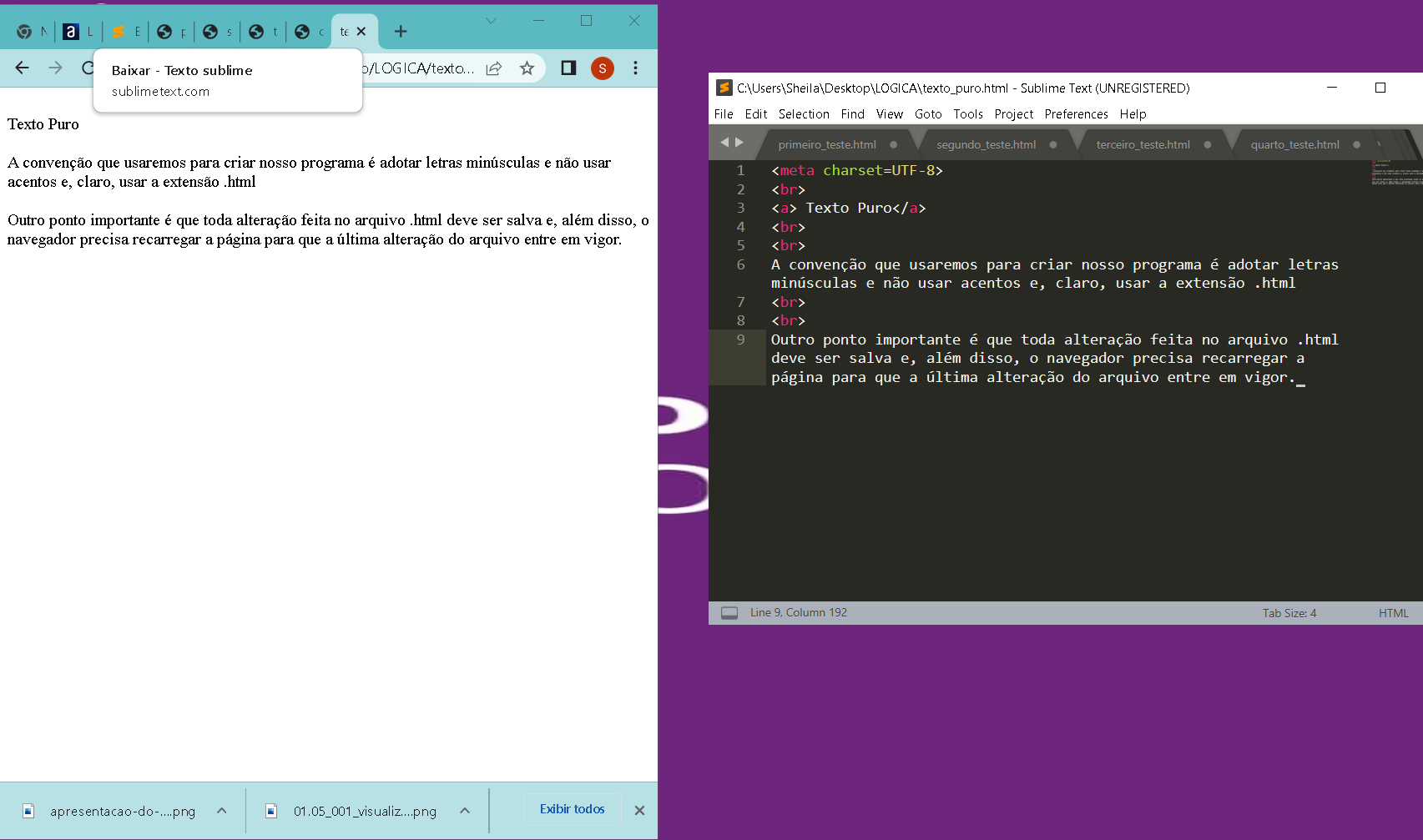This screenshot has height=840, width=1423.
Task: Toggle Sublime side bar via status icon
Action: 729,613
